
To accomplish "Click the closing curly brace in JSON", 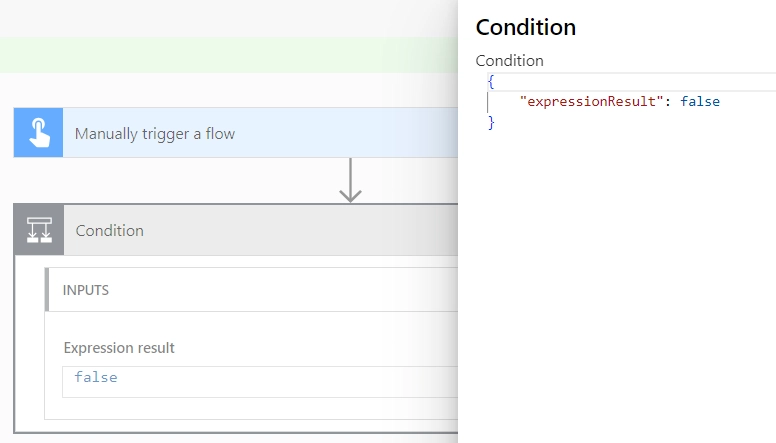I will pyautogui.click(x=491, y=122).
